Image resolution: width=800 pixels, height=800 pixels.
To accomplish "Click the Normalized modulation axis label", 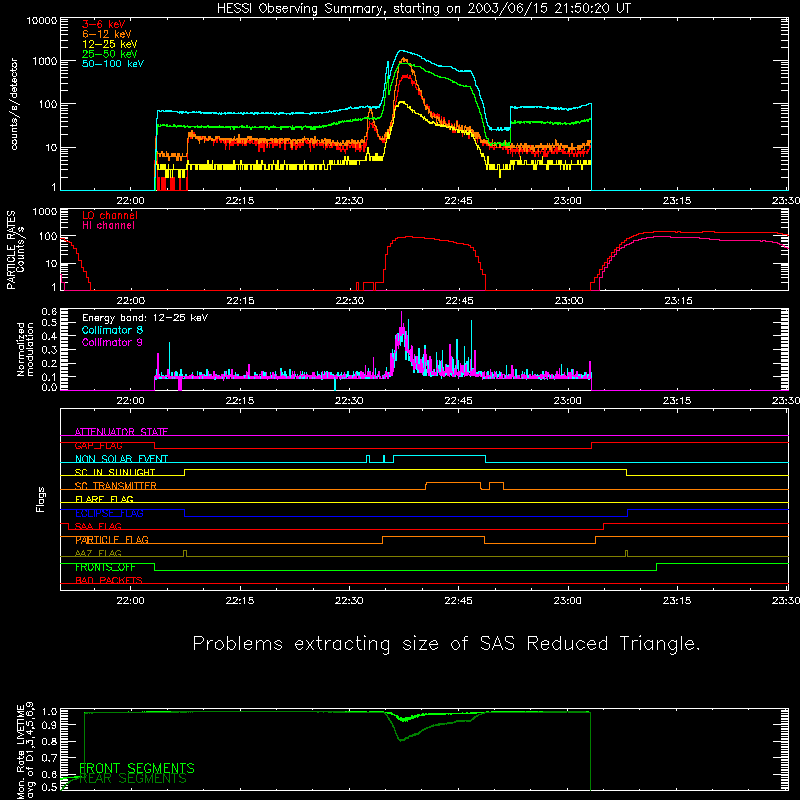I will (25, 349).
